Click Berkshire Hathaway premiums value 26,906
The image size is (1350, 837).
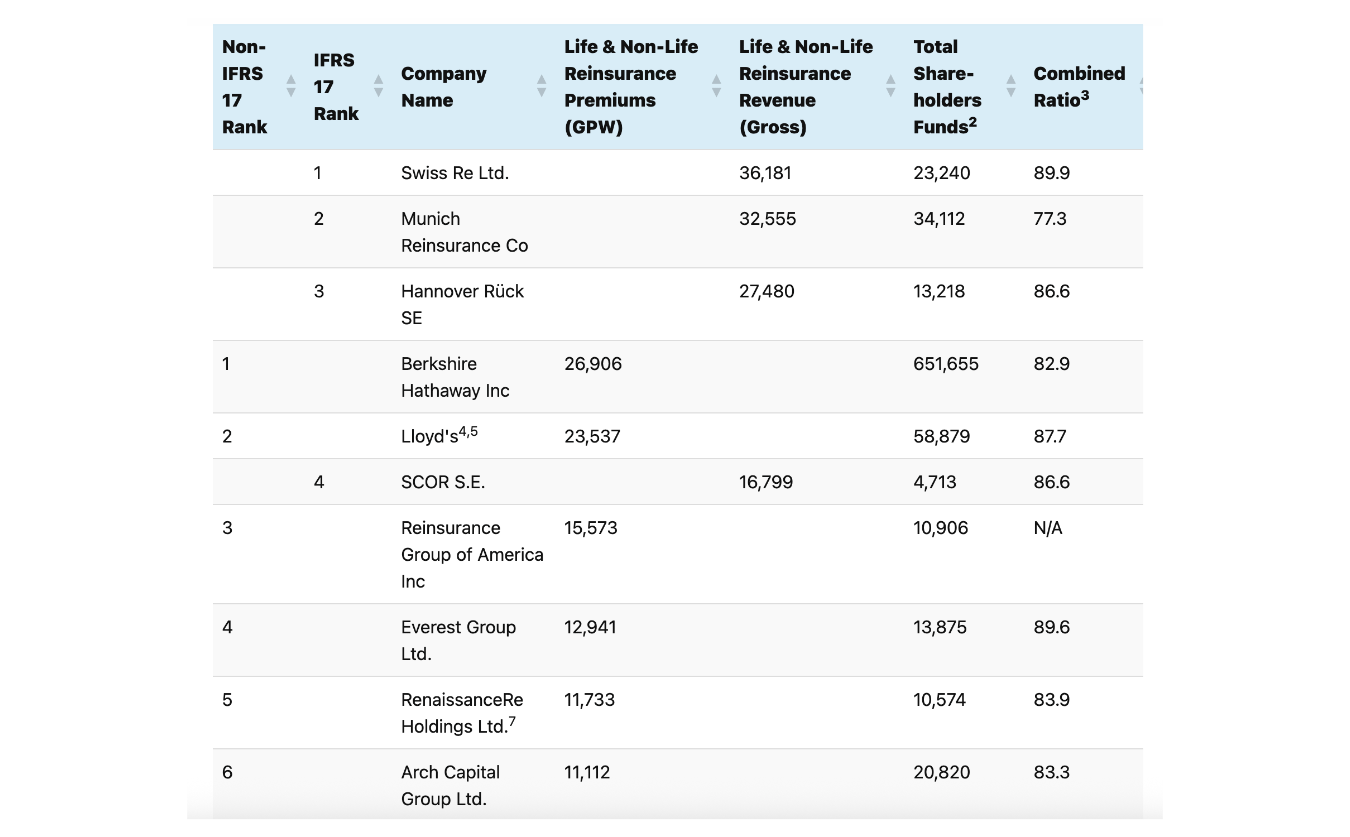coord(593,364)
